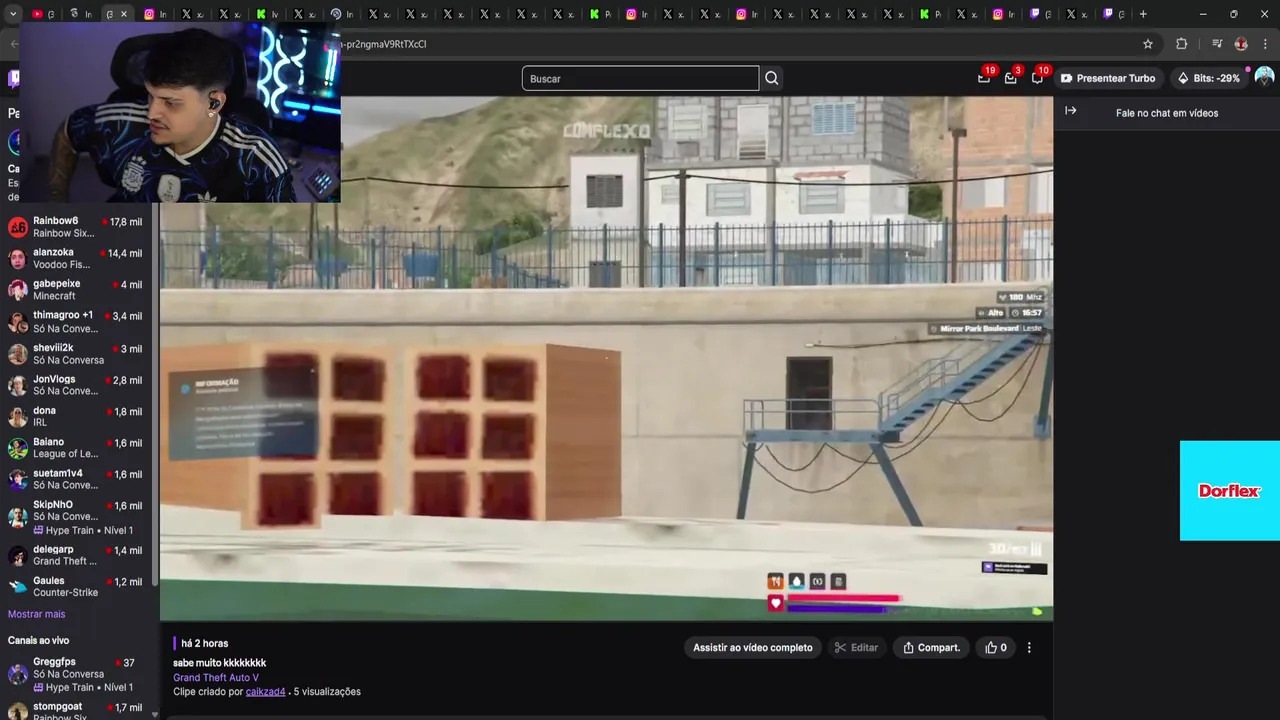1280x720 pixels.
Task: Open the Chrome three-dot menu
Action: [x=1266, y=44]
